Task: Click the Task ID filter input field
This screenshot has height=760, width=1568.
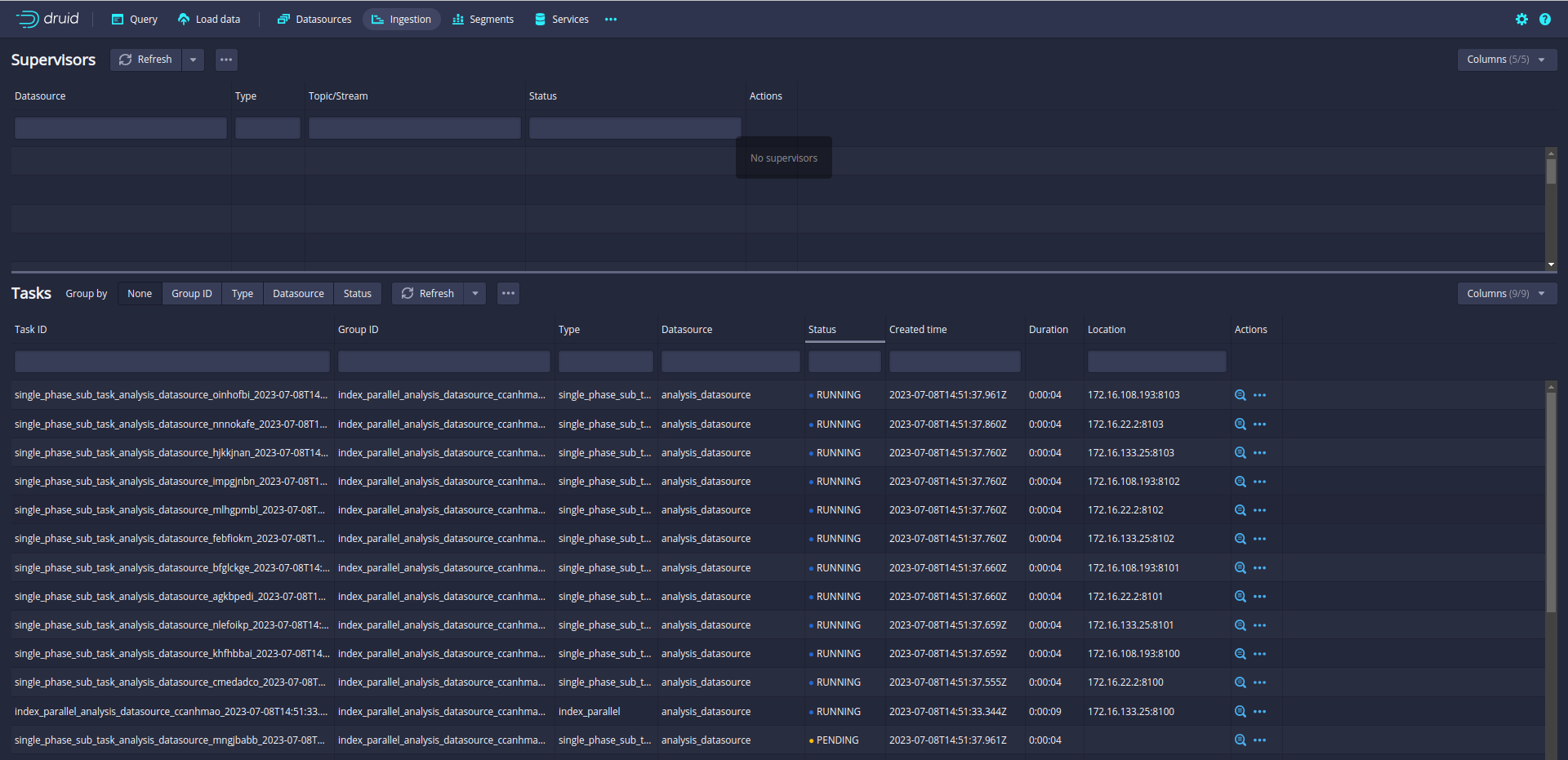Action: pos(172,362)
